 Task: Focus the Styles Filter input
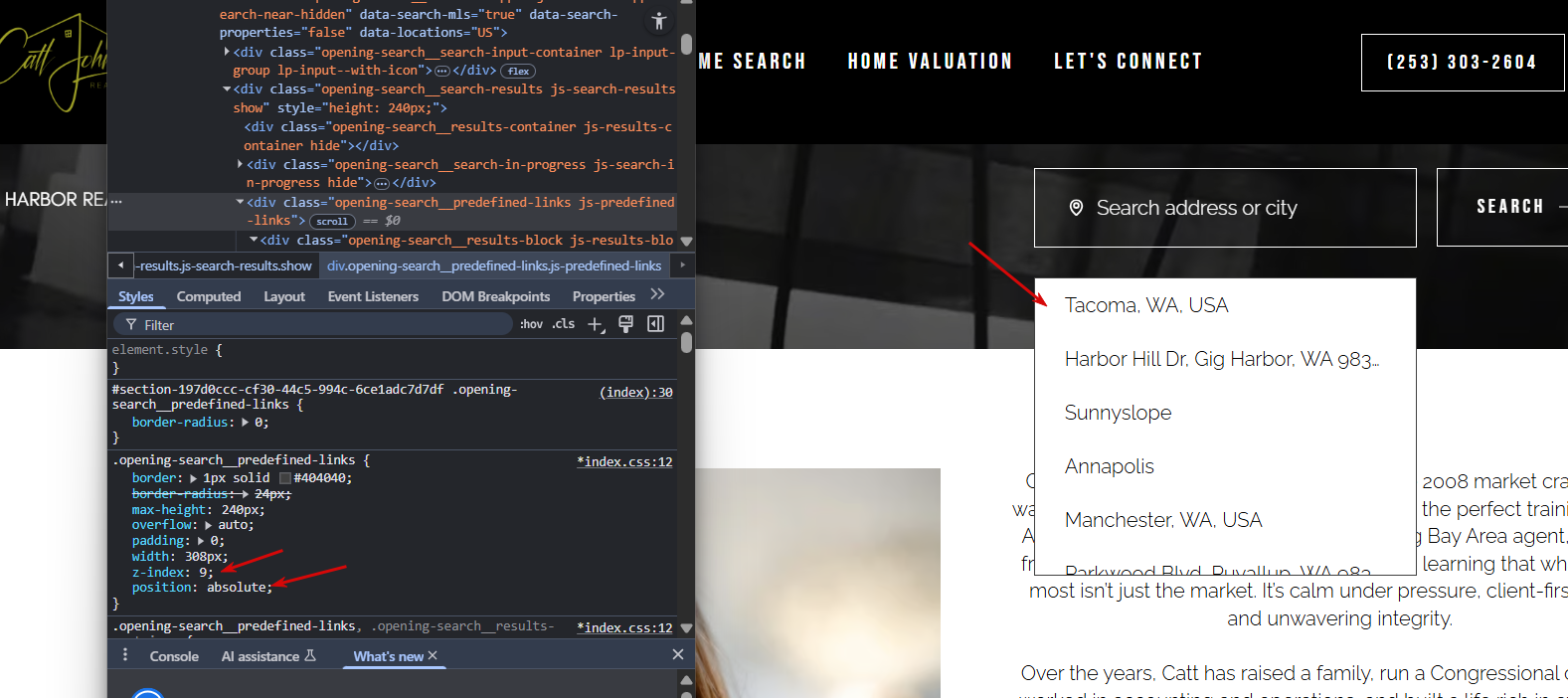pyautogui.click(x=312, y=325)
